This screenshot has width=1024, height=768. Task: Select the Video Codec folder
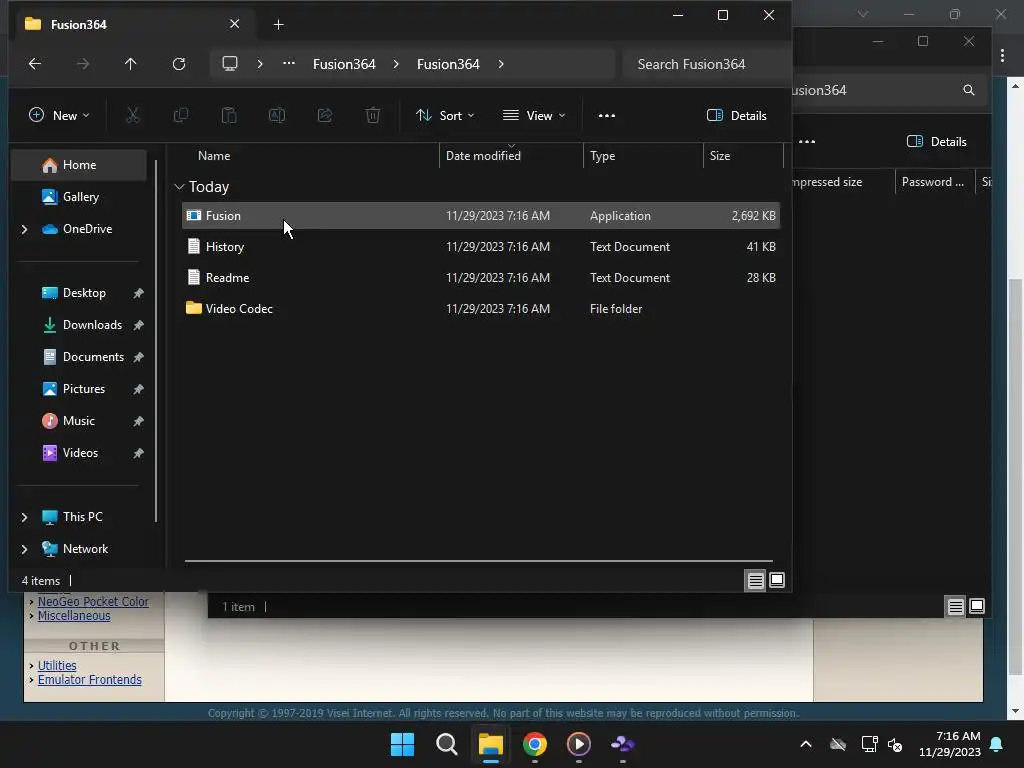click(x=481, y=309)
